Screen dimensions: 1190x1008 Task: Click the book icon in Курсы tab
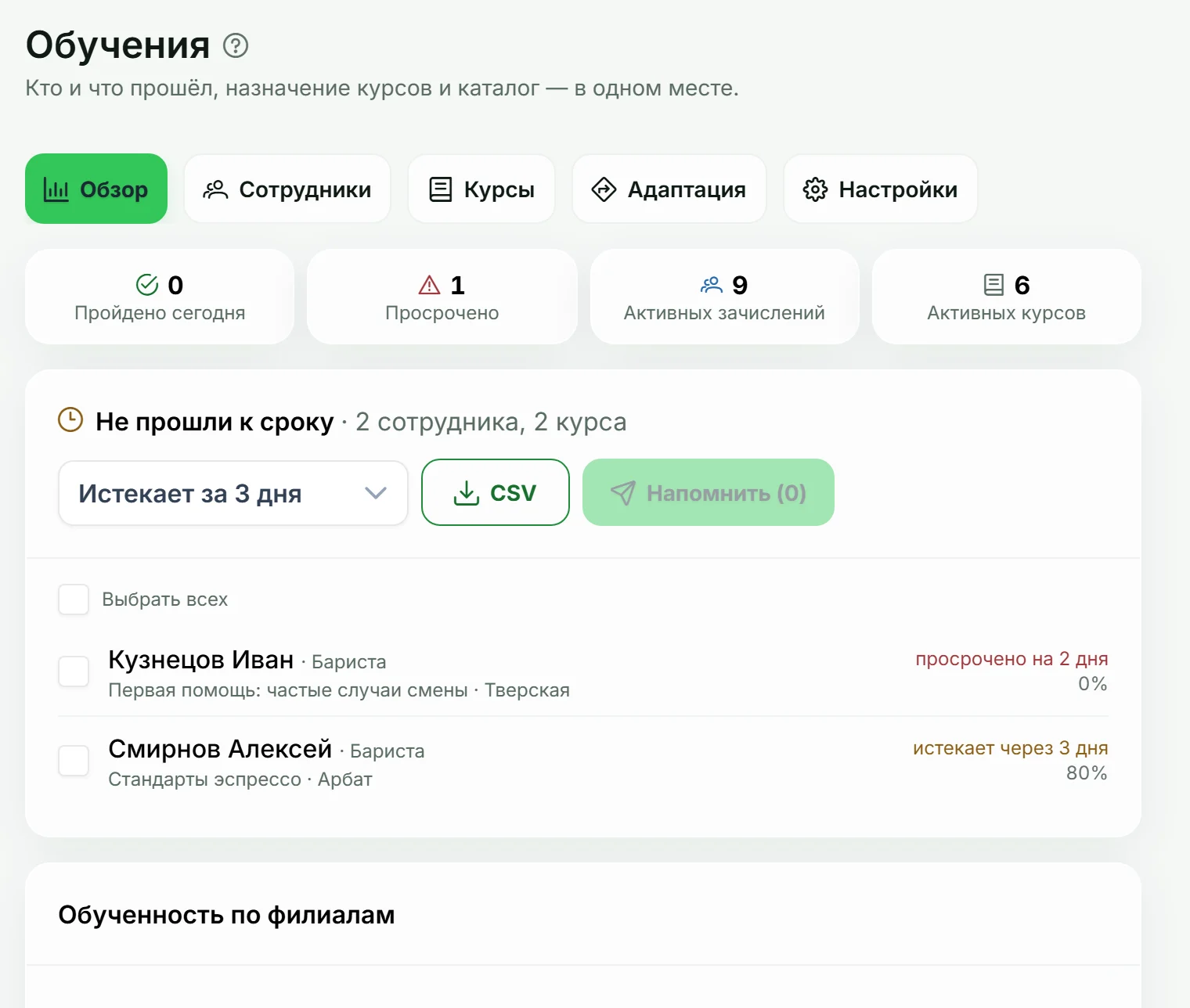coord(441,189)
